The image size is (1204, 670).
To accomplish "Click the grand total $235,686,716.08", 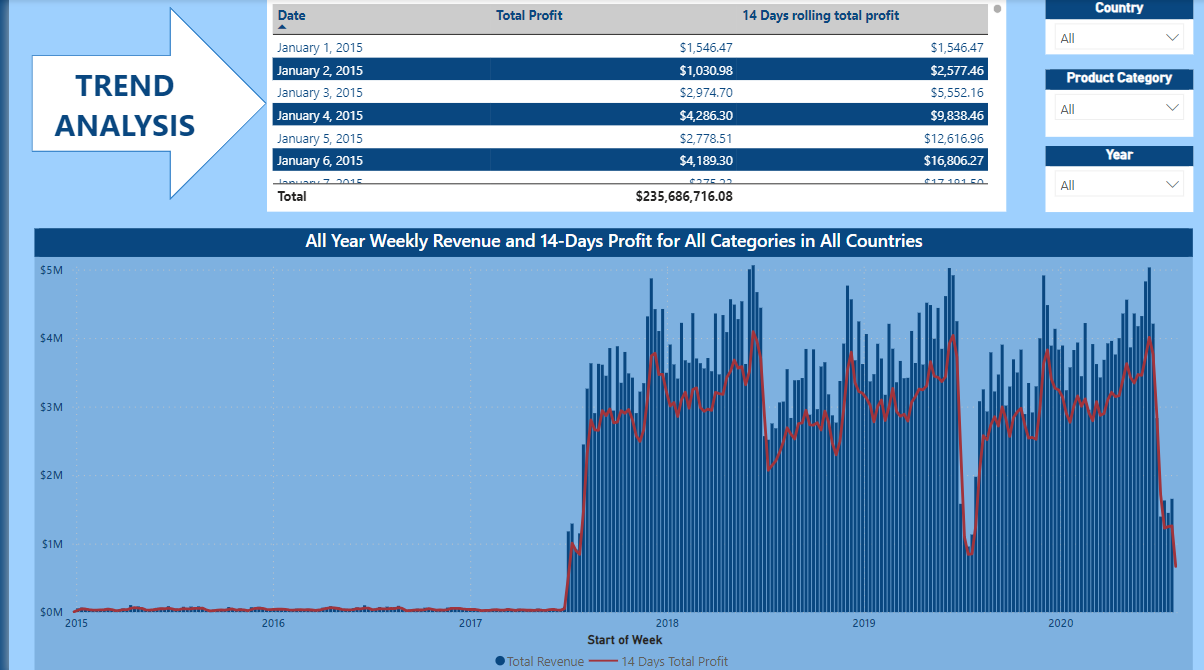I will tap(684, 197).
